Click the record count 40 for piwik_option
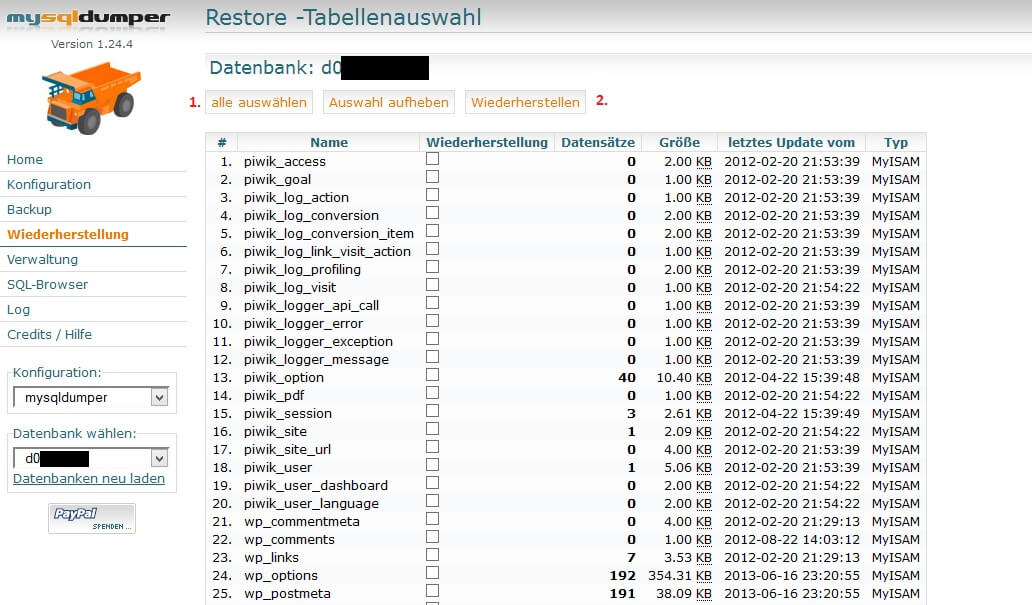 click(x=627, y=377)
